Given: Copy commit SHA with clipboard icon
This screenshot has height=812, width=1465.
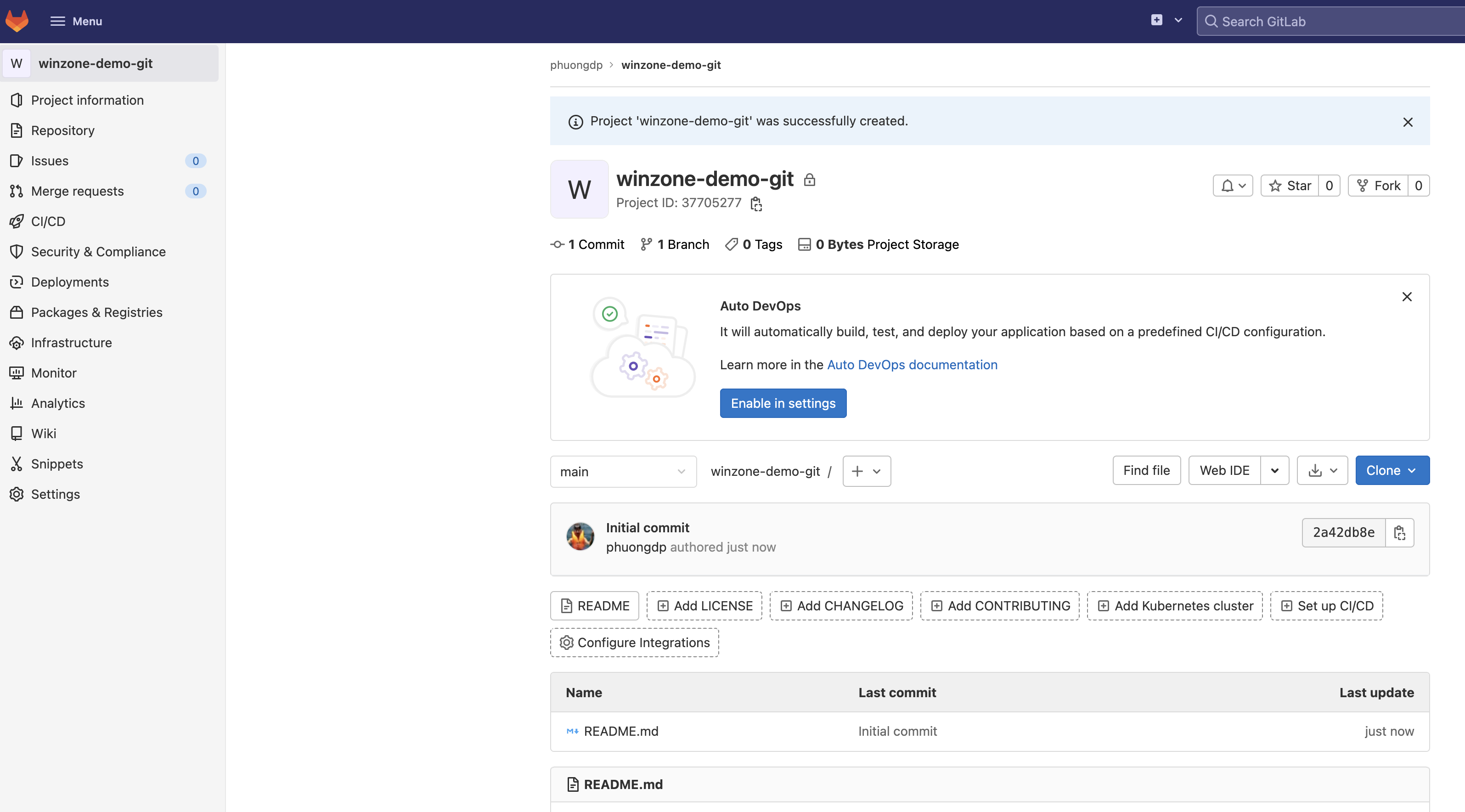Looking at the screenshot, I should tap(1400, 532).
